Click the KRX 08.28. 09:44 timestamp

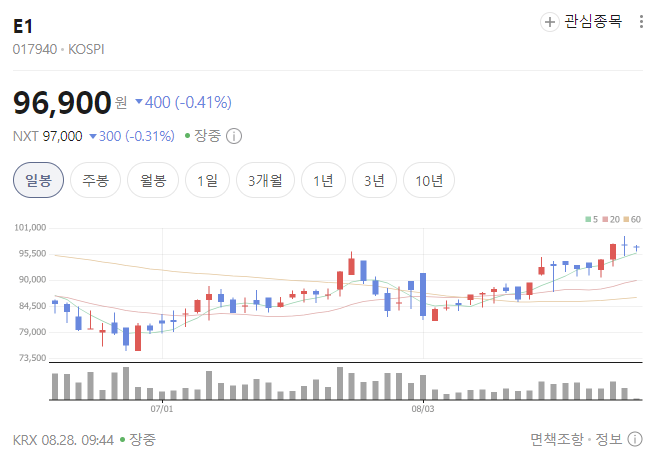tap(63, 440)
